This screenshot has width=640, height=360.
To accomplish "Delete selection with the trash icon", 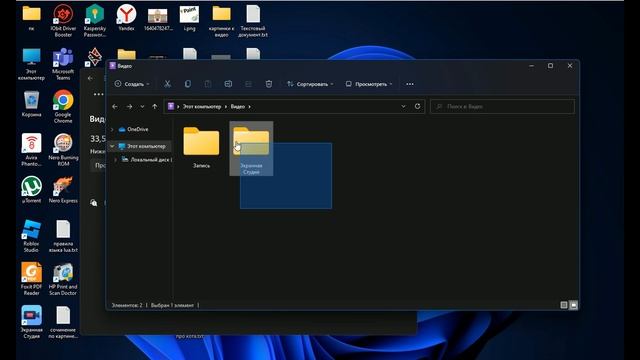I will (269, 84).
